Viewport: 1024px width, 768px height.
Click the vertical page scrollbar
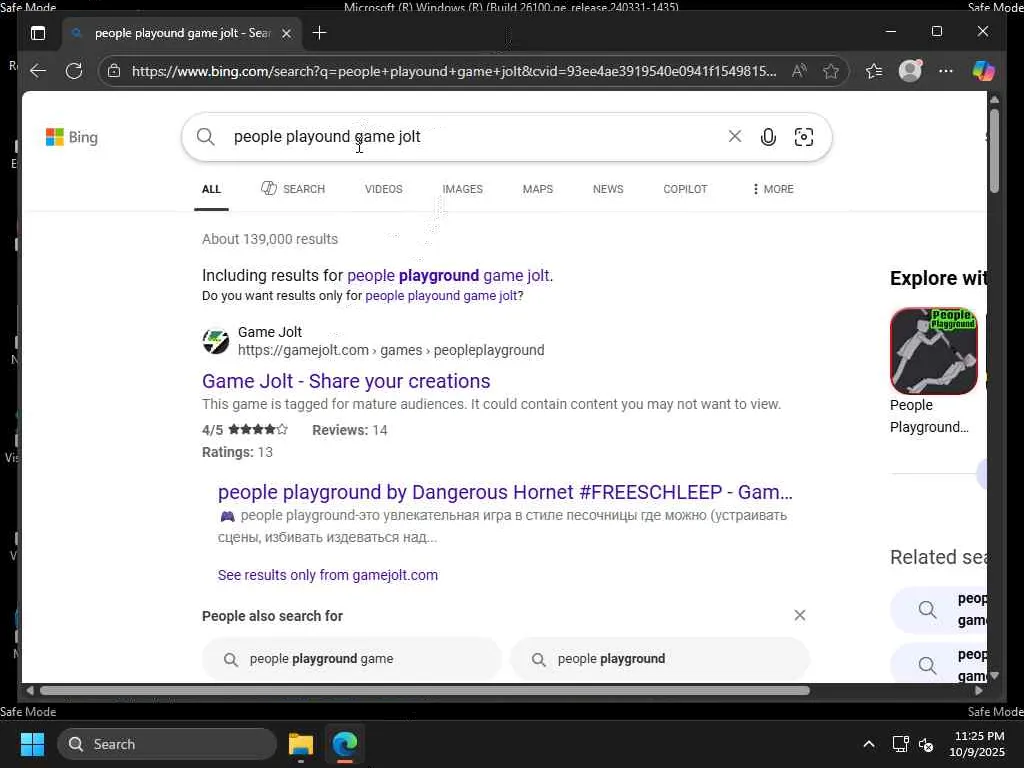(994, 150)
